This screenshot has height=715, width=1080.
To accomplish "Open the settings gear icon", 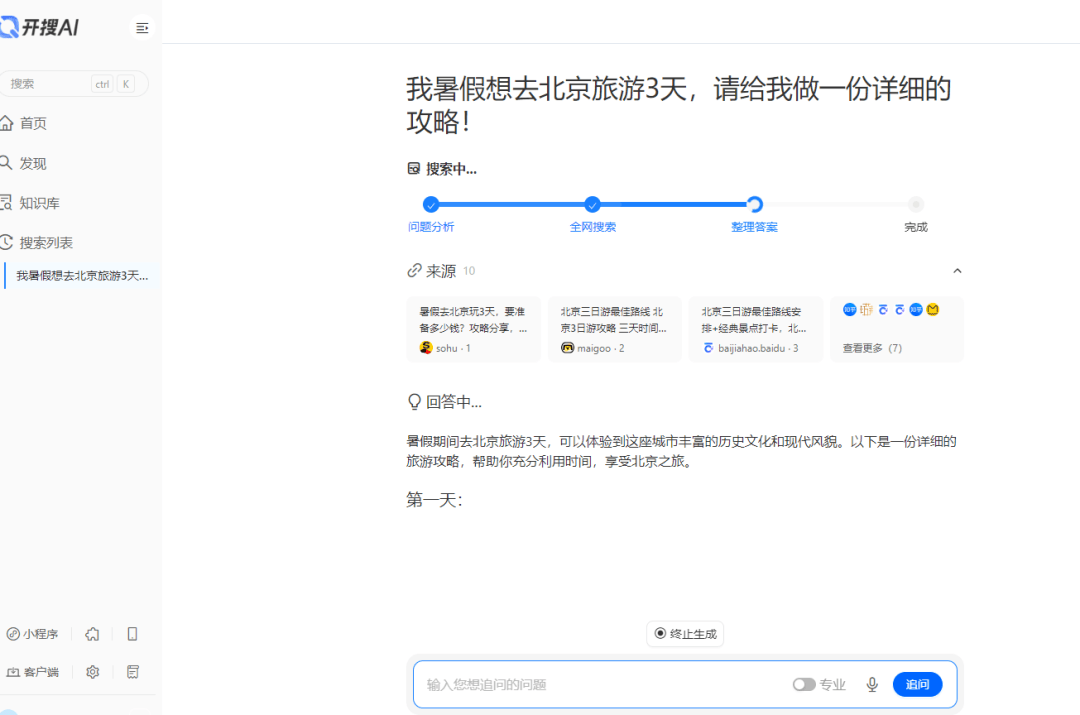I will click(x=93, y=672).
